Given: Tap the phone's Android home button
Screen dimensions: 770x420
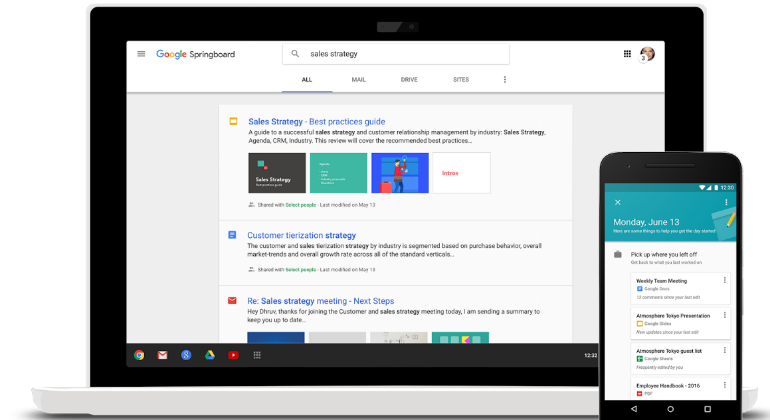Looking at the screenshot, I should (x=670, y=409).
